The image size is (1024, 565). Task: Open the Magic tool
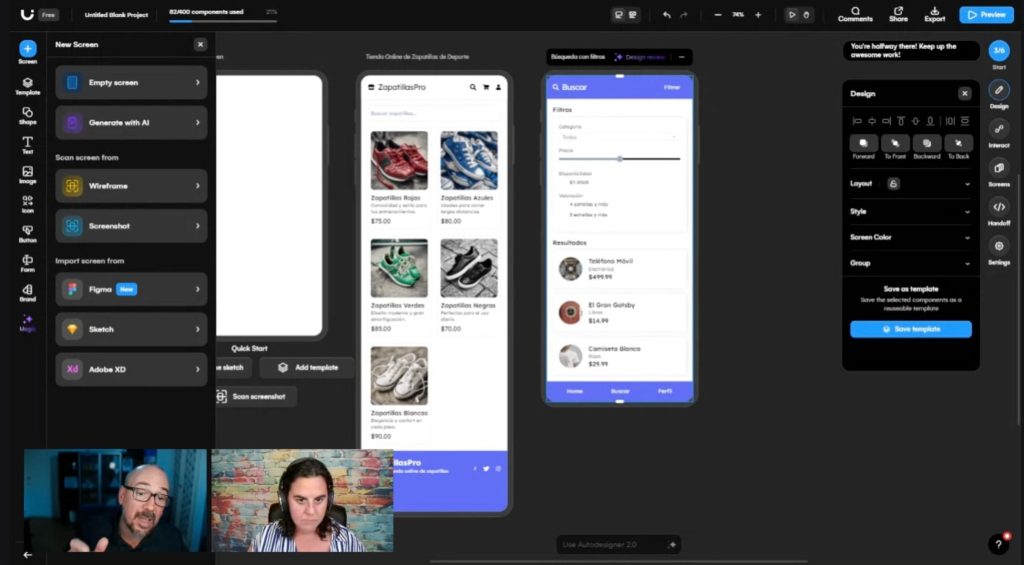27,323
